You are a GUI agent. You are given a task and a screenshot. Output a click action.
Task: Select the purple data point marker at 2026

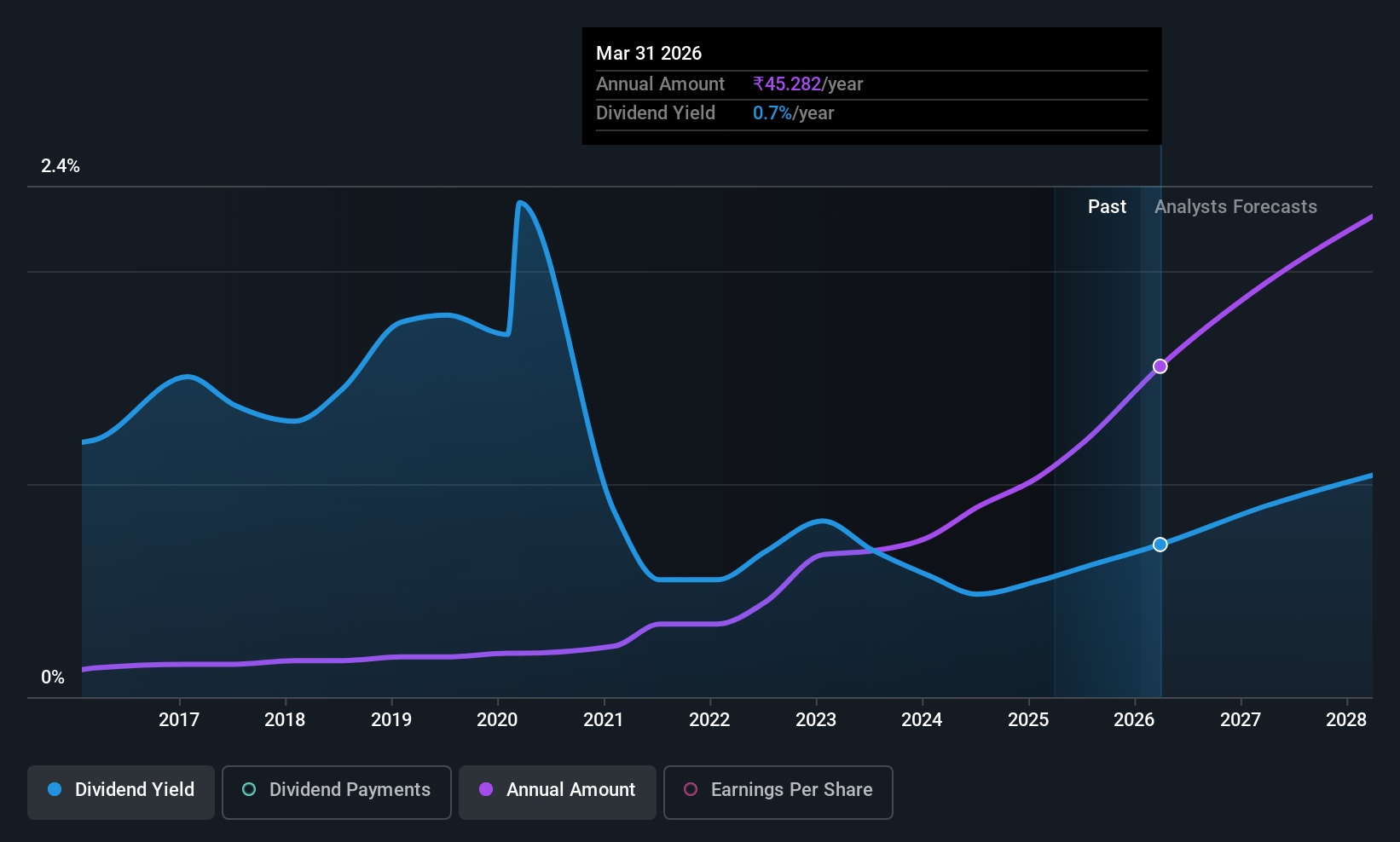(x=1160, y=366)
